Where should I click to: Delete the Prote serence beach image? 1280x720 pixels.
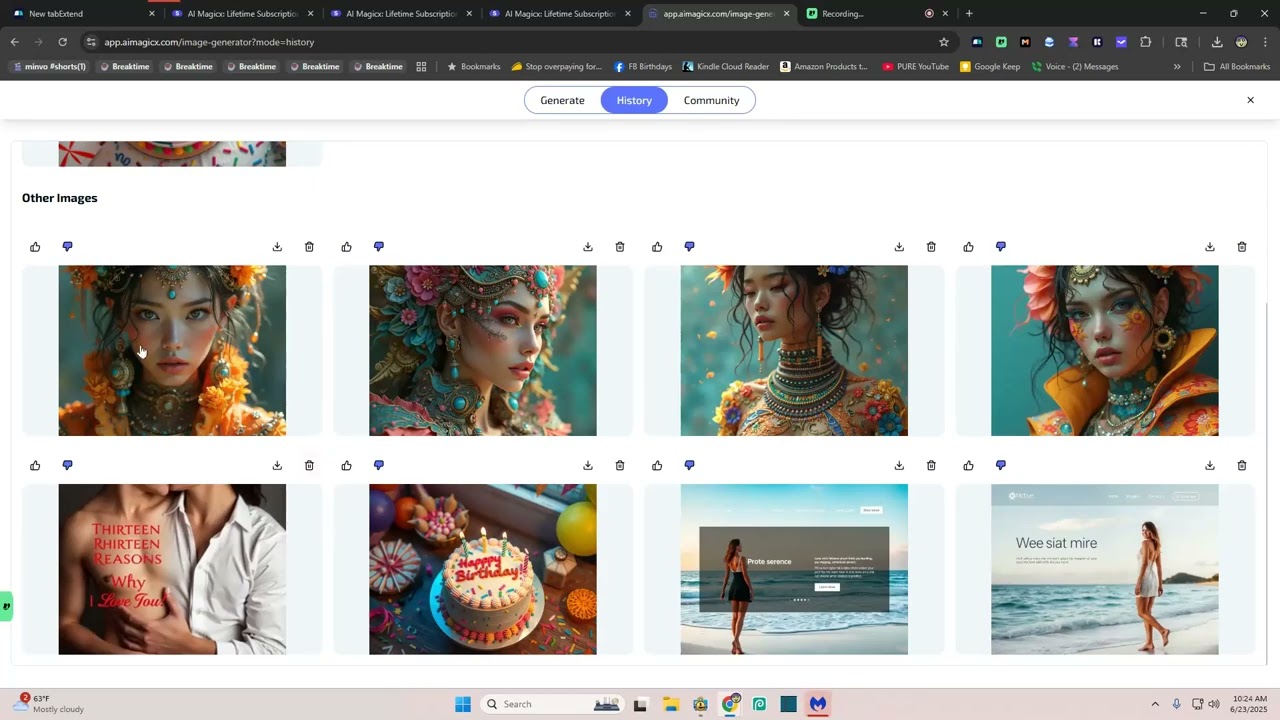pos(931,466)
